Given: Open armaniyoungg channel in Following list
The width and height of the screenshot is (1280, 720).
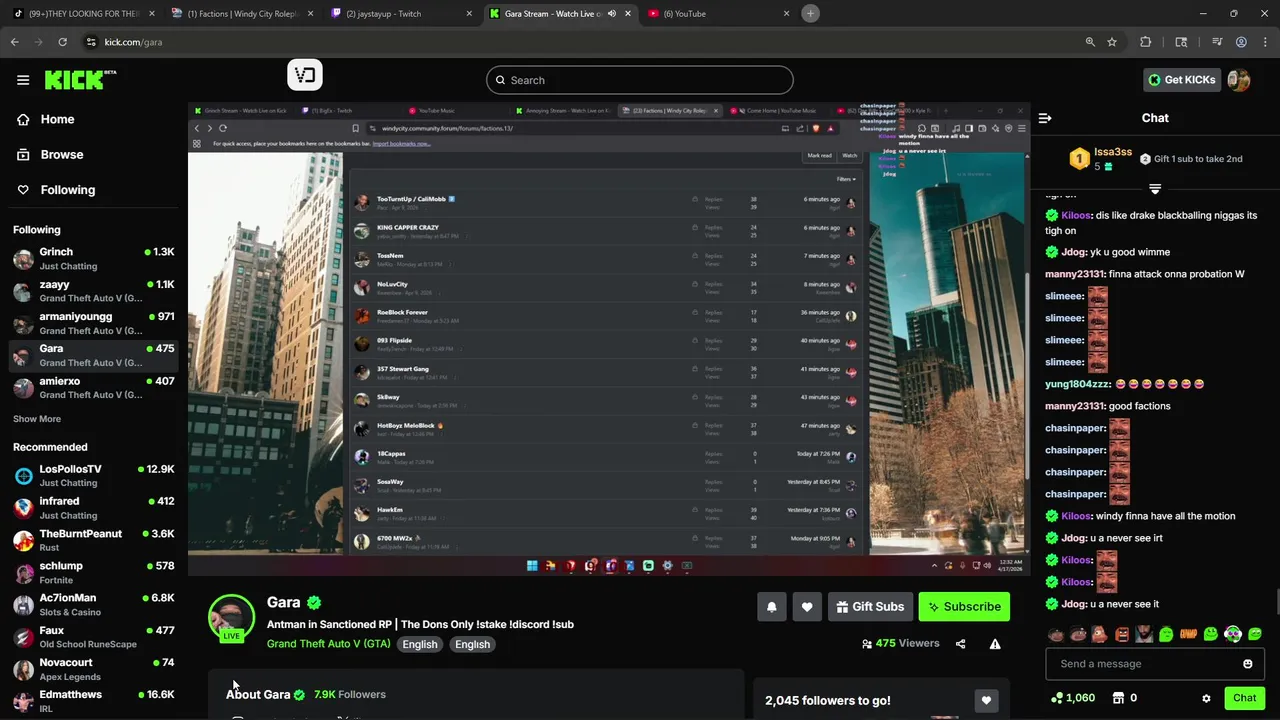Looking at the screenshot, I should pos(94,323).
